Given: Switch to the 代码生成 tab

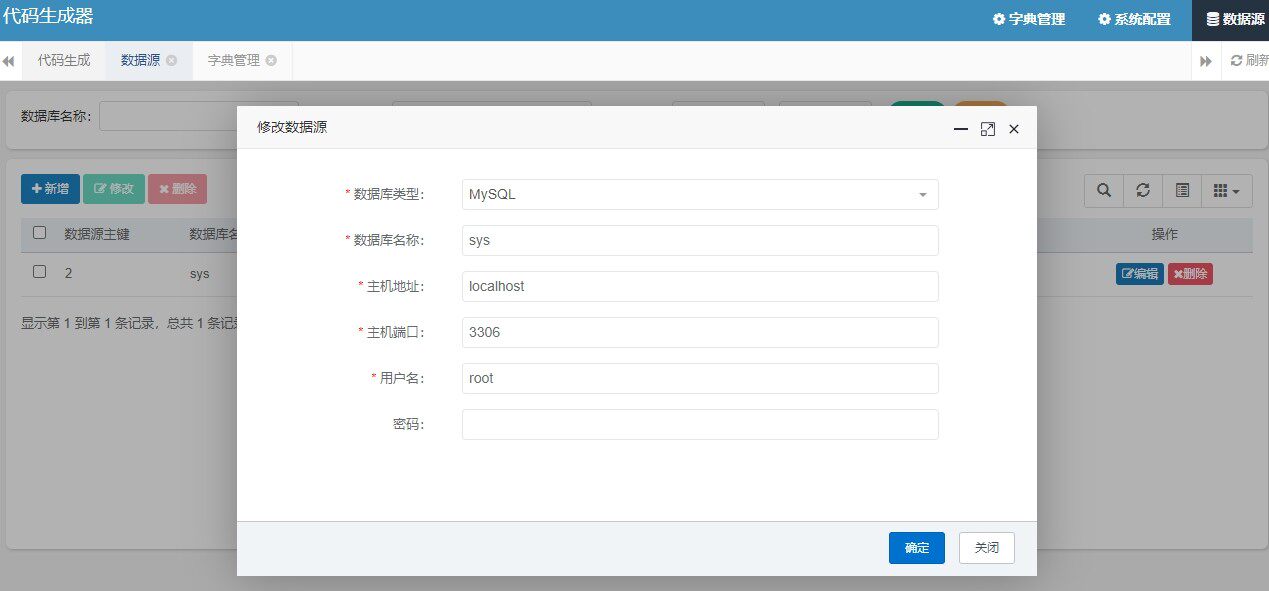Looking at the screenshot, I should click(x=64, y=60).
